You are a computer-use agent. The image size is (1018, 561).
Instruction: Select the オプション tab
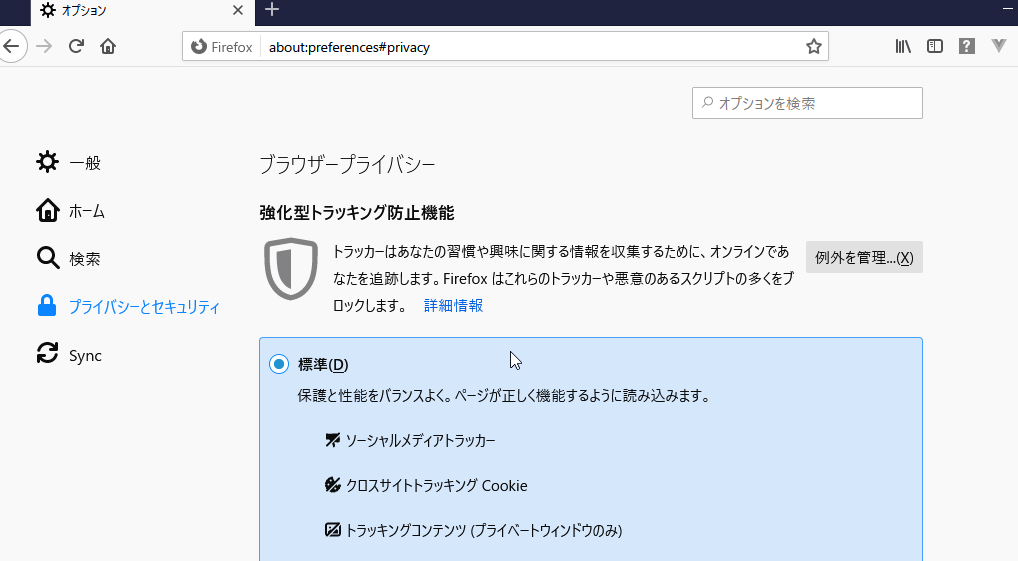coord(142,12)
